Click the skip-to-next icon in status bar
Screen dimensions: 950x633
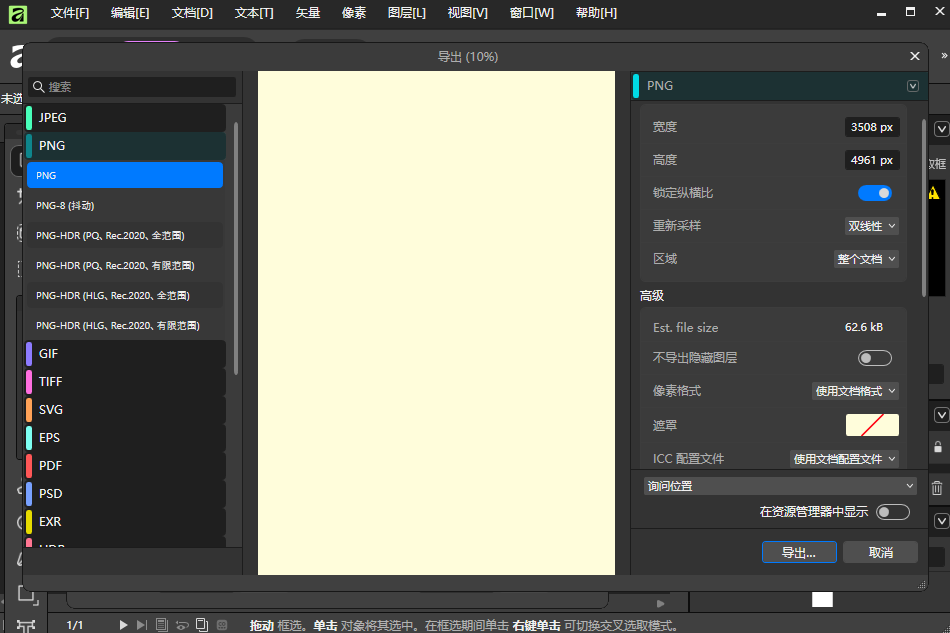pos(142,625)
